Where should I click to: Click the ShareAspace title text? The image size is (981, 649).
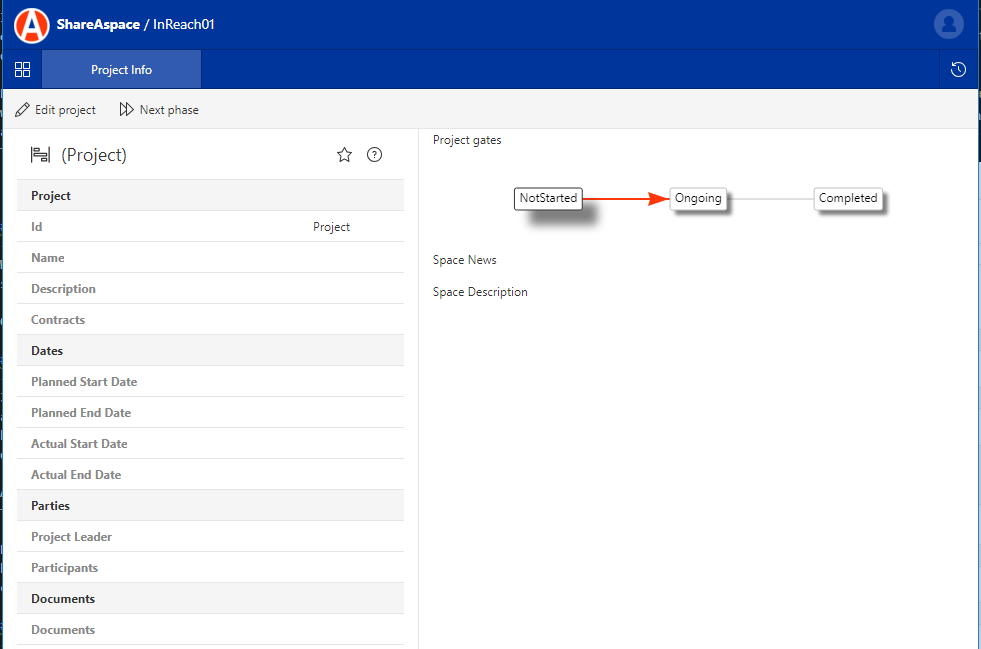pos(98,24)
